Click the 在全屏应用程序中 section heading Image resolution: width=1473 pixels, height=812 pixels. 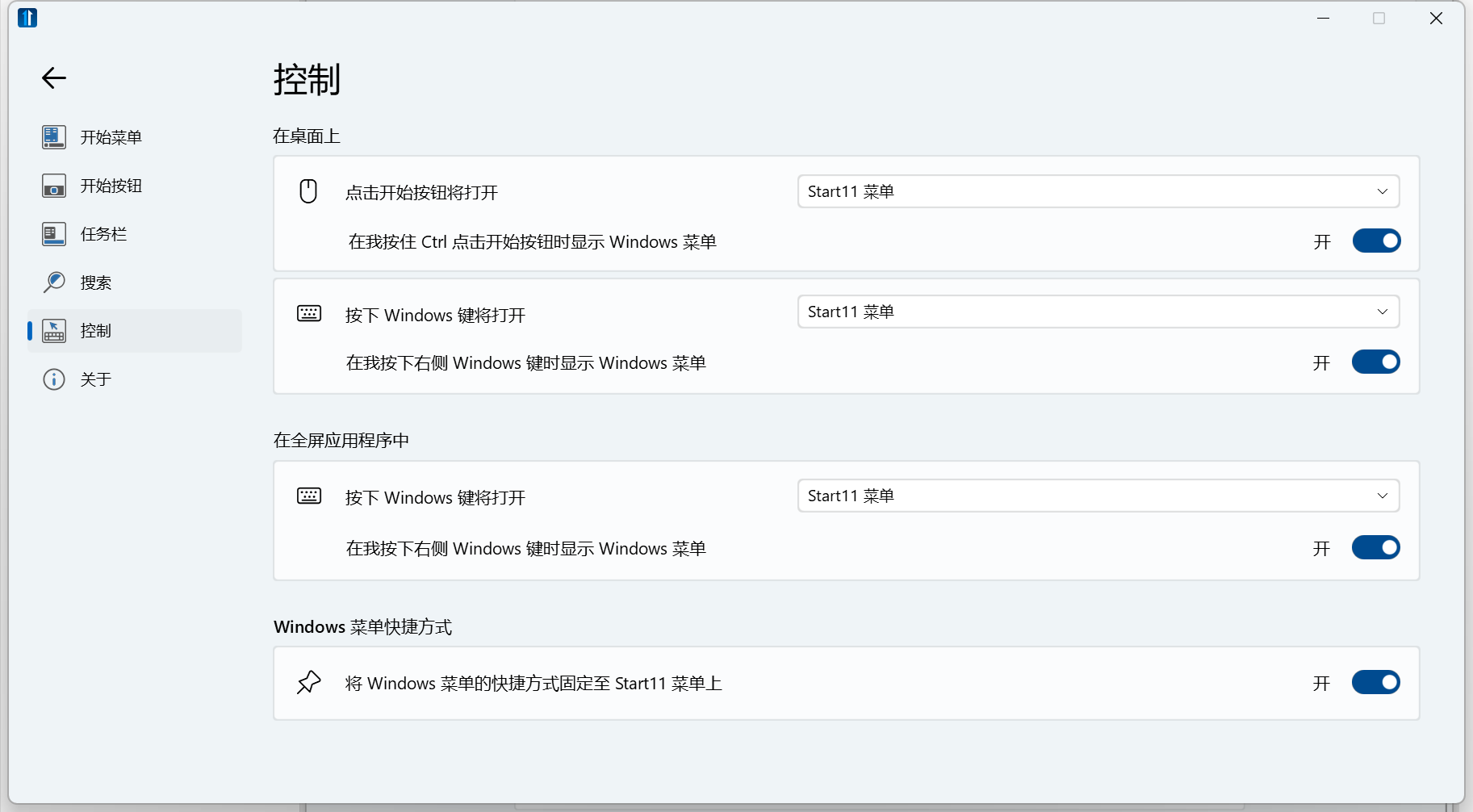[x=341, y=440]
